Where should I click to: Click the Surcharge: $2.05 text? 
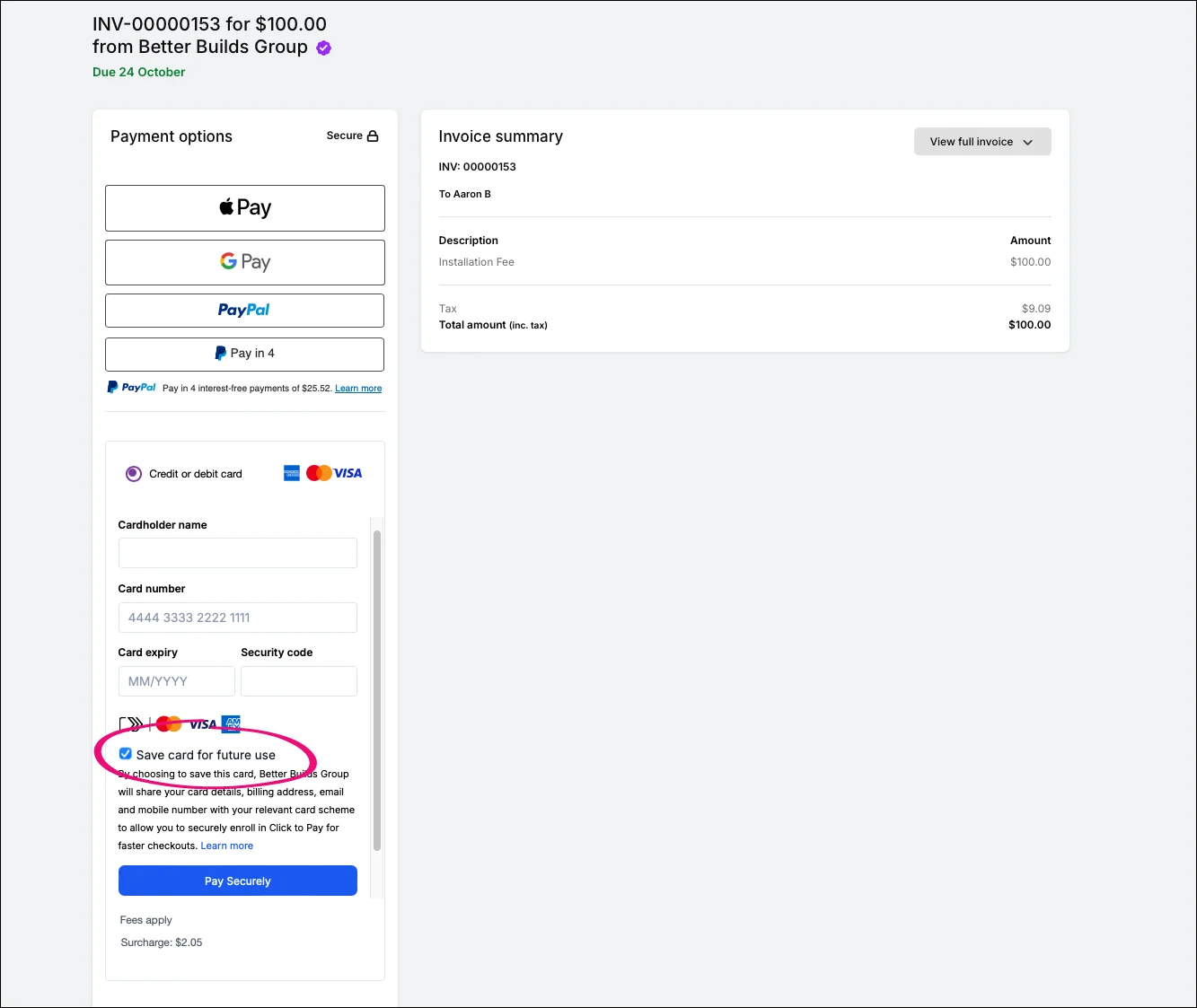162,942
